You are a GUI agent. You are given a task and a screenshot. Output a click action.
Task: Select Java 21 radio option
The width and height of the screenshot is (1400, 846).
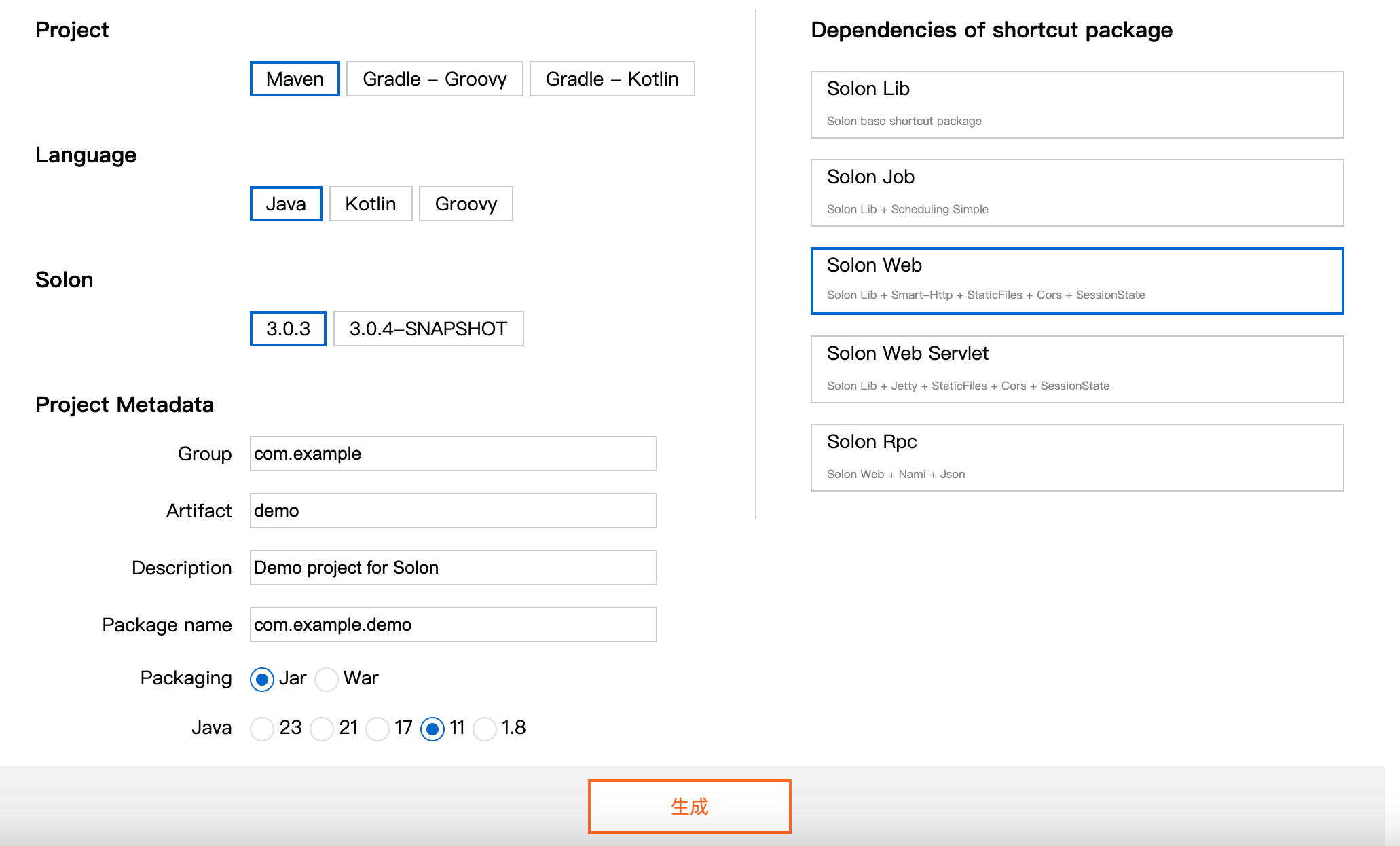tap(322, 729)
